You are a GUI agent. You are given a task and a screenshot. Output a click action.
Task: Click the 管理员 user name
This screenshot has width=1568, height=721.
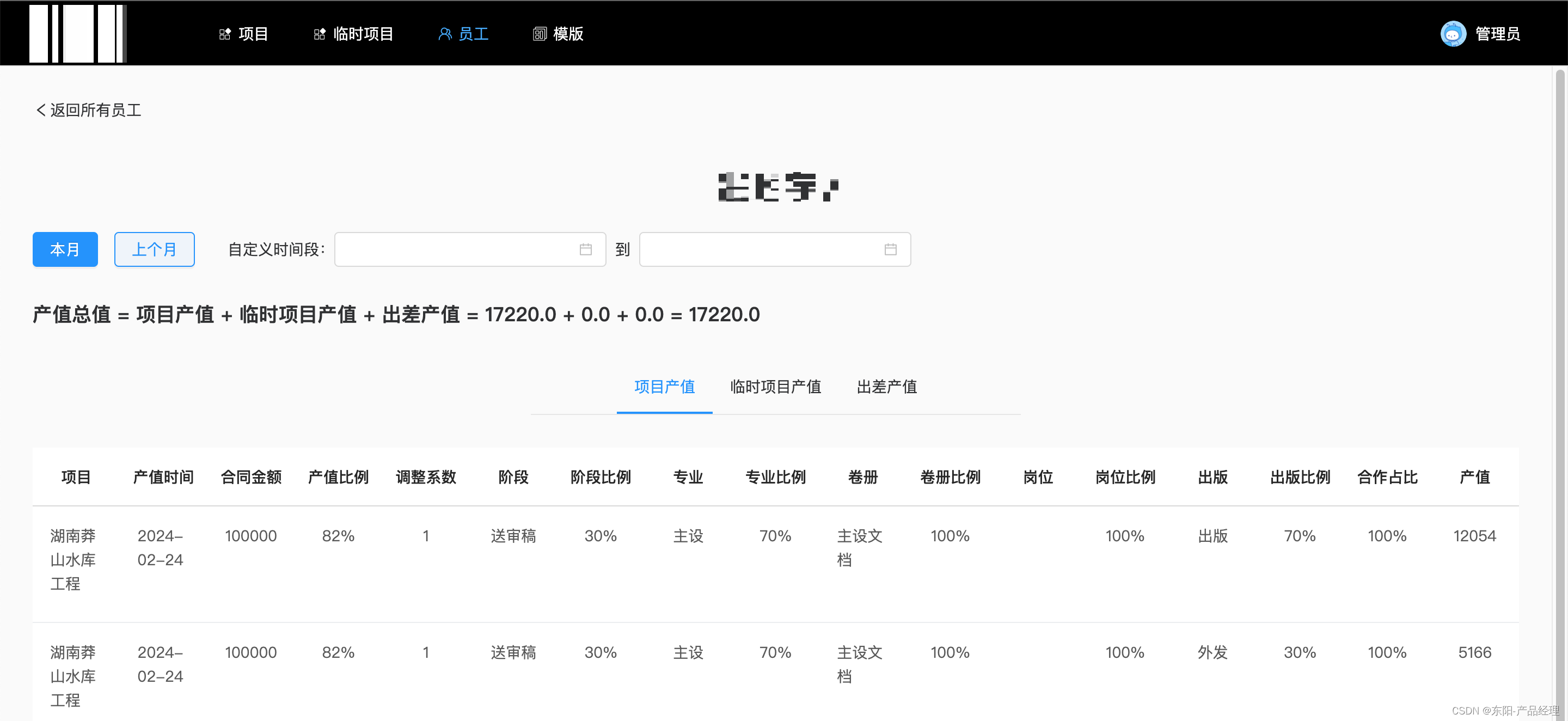(1497, 34)
